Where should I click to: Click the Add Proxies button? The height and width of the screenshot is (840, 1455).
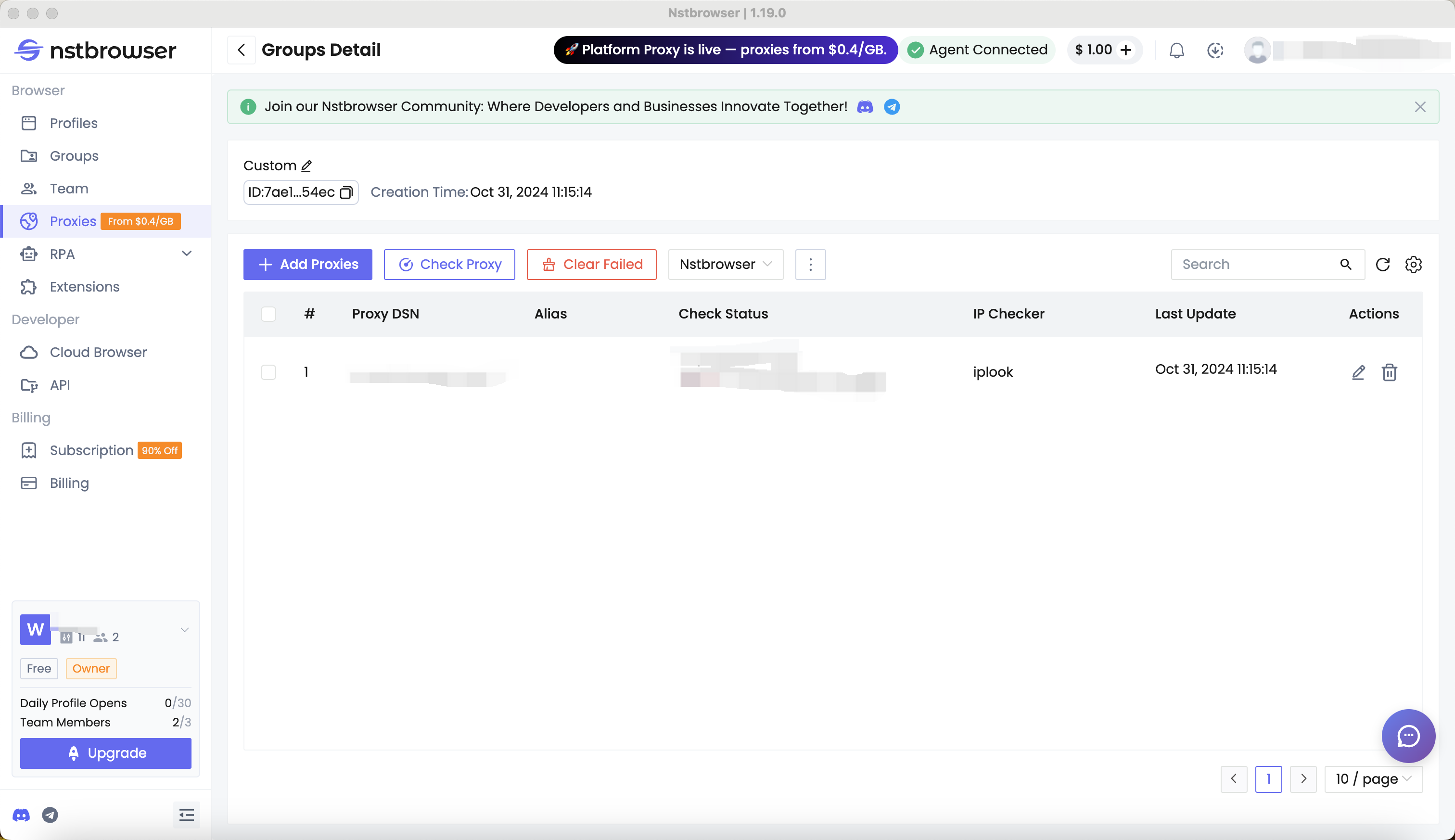[307, 264]
